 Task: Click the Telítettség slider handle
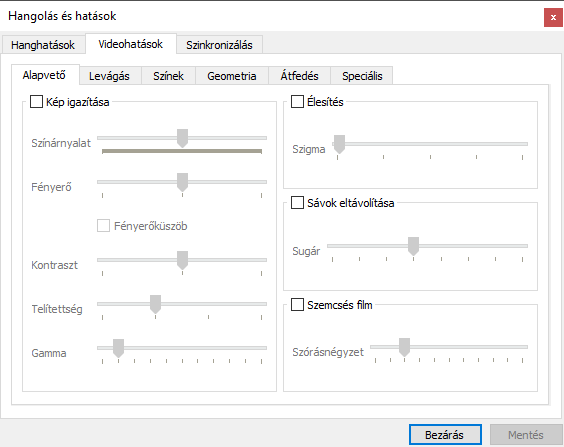(155, 304)
